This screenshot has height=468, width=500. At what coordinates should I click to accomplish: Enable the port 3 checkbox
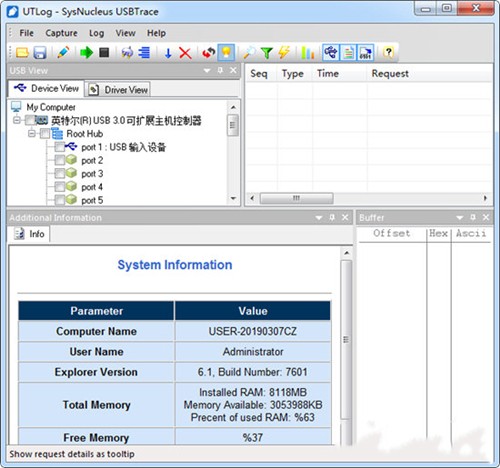60,174
